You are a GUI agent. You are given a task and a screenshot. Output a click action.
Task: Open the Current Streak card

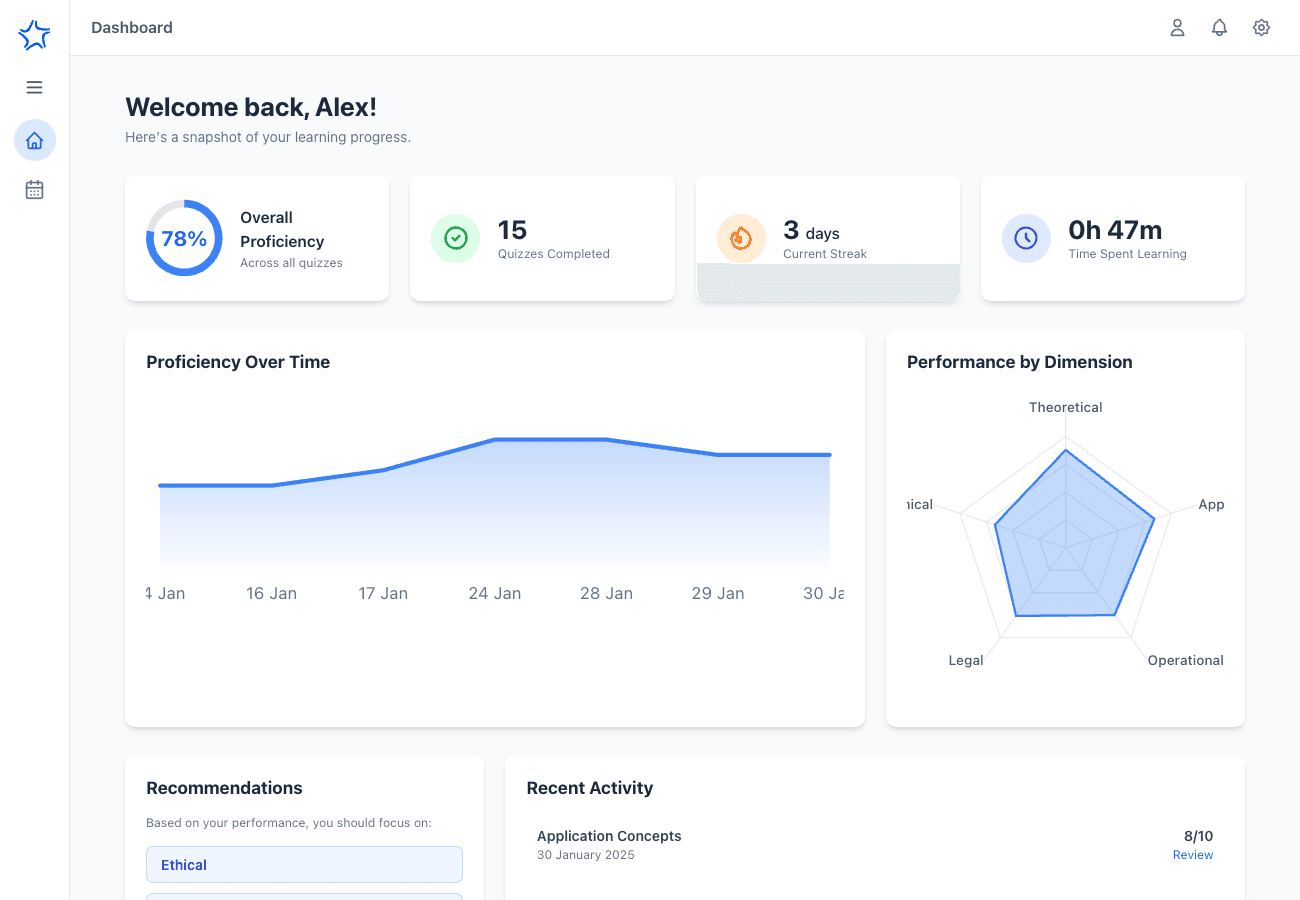point(827,238)
